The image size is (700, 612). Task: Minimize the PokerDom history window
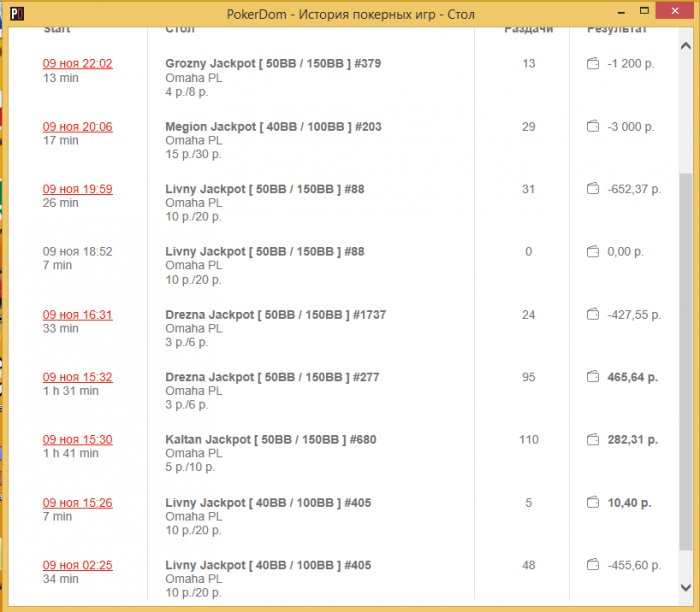(x=621, y=12)
